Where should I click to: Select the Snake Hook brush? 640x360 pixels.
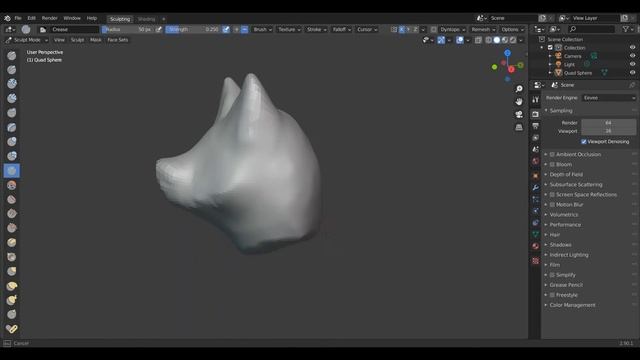[x=11, y=300]
